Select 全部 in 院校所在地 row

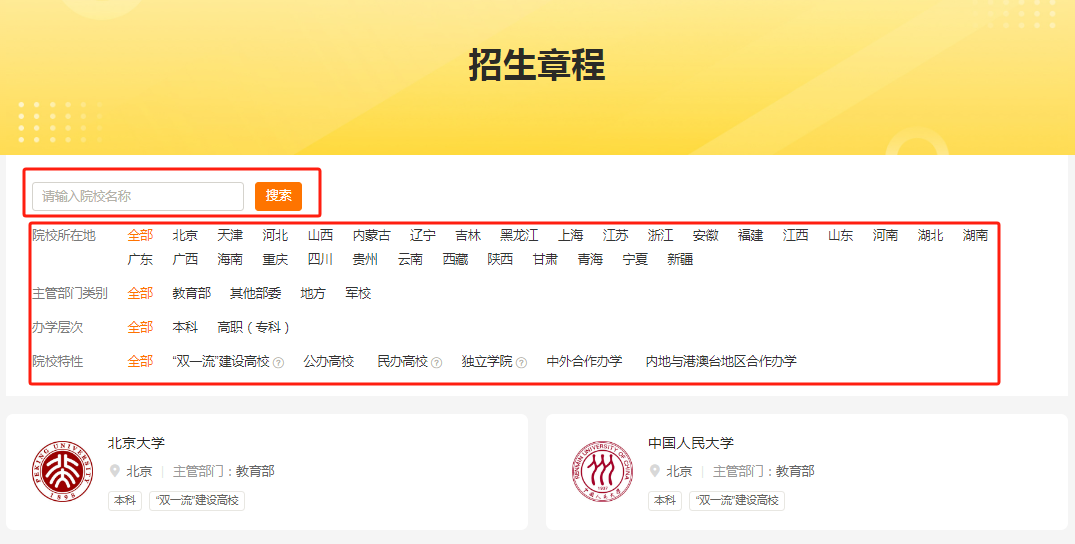pyautogui.click(x=140, y=235)
